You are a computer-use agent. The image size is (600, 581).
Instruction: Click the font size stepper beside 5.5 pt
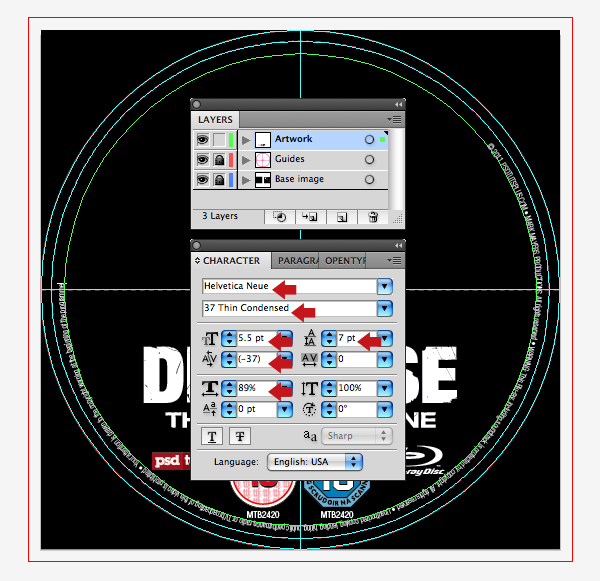tap(229, 338)
